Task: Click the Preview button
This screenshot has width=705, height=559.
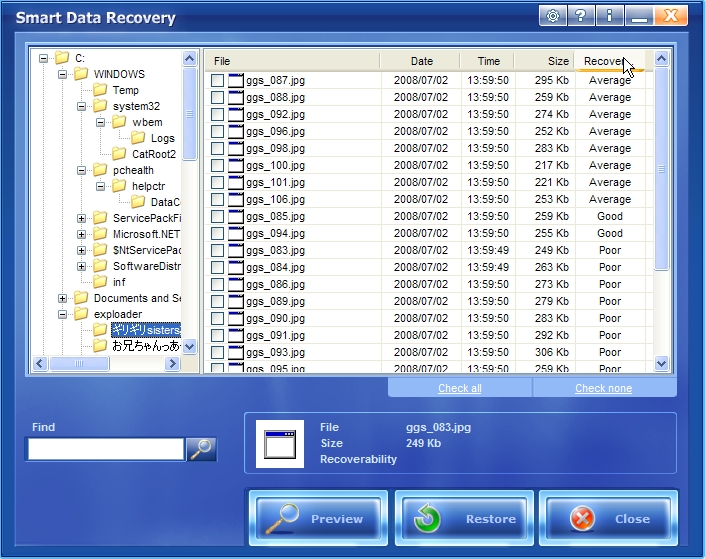Action: (318, 518)
